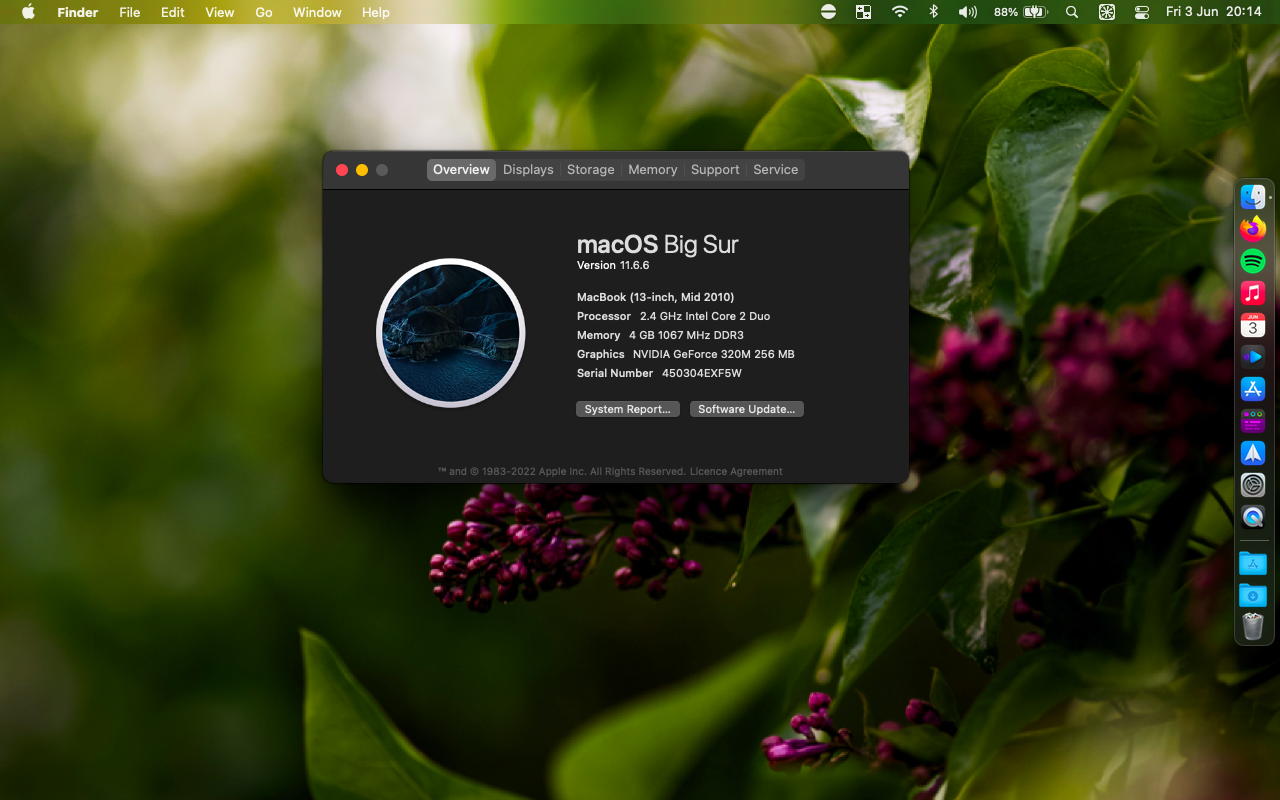Launch QuickTime Player from the Dock
Viewport: 1280px width, 800px height.
1253,517
